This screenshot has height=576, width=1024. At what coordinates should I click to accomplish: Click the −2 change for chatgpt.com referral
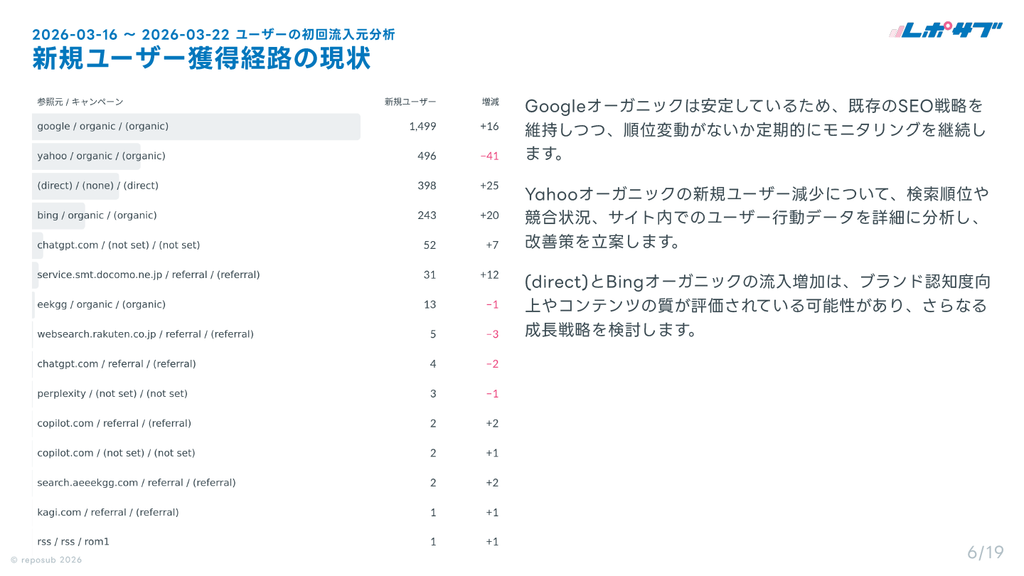tap(492, 364)
